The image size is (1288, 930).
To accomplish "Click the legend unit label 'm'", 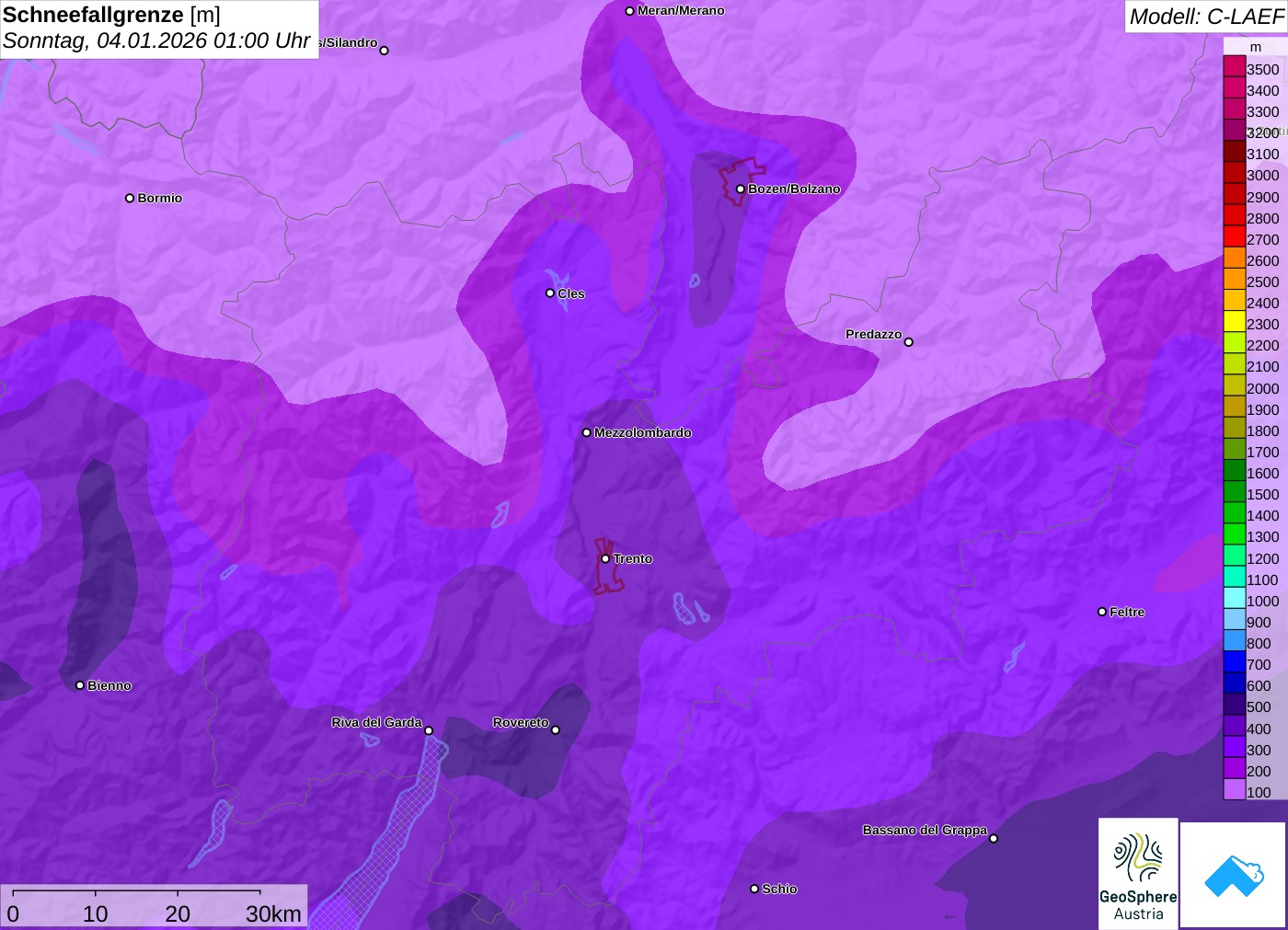I will (x=1256, y=47).
